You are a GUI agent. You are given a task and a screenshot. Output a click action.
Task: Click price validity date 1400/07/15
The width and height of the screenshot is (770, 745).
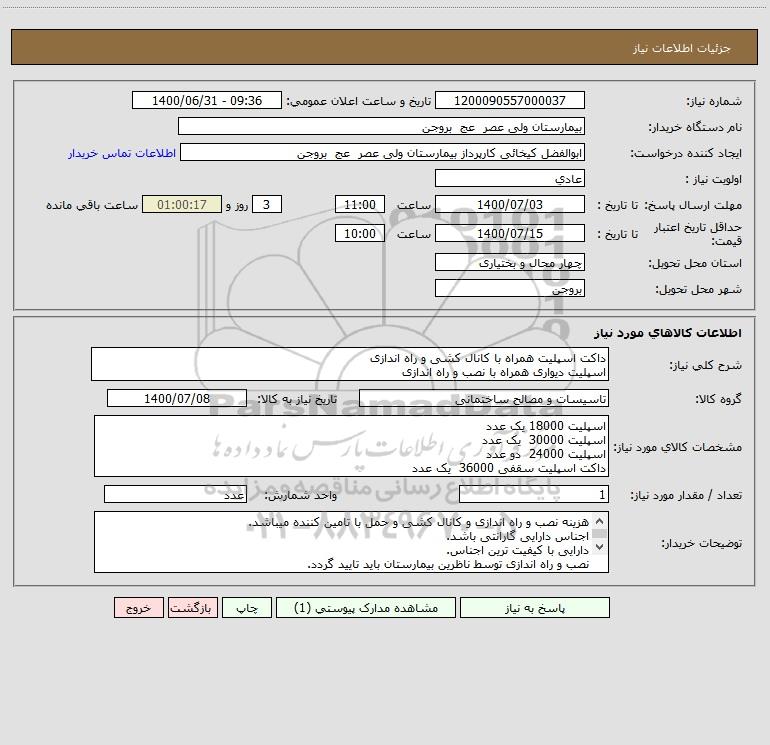click(x=510, y=233)
